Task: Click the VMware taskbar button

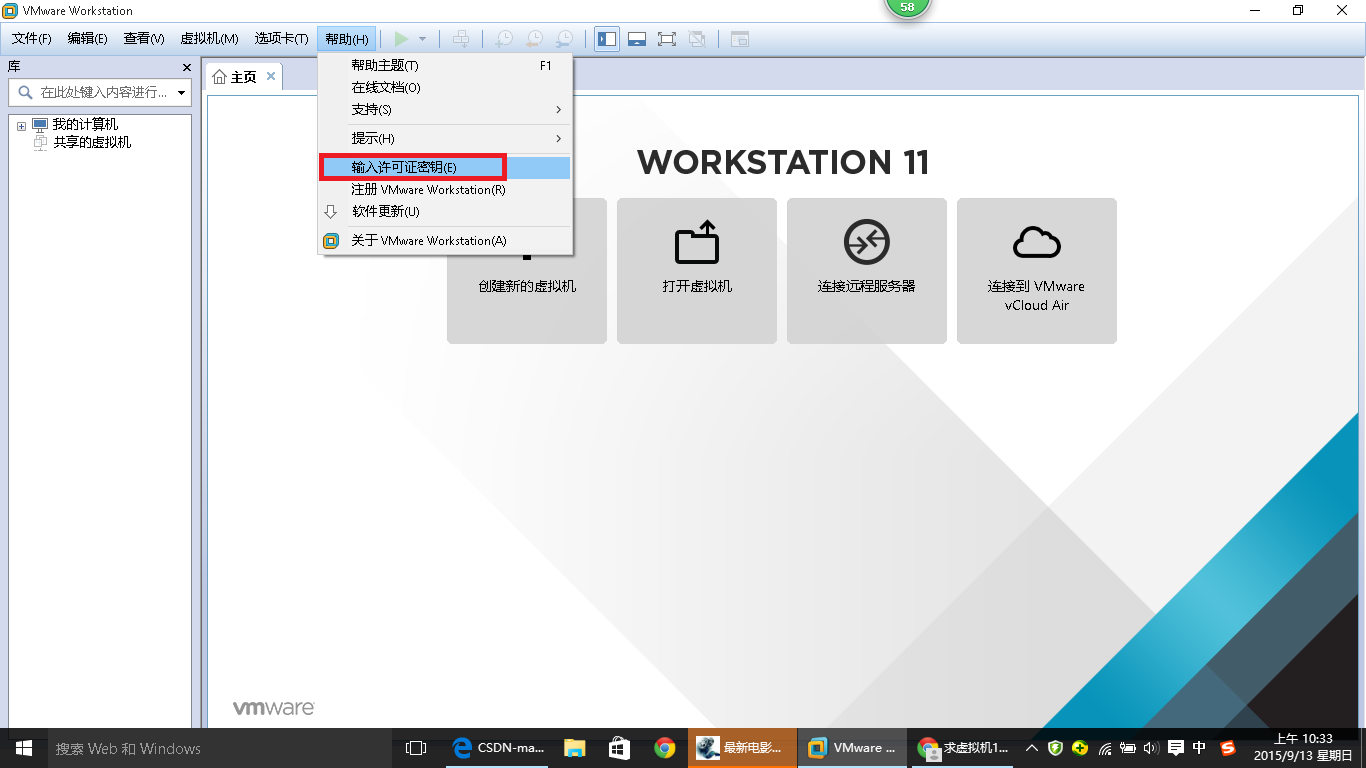Action: tap(852, 748)
